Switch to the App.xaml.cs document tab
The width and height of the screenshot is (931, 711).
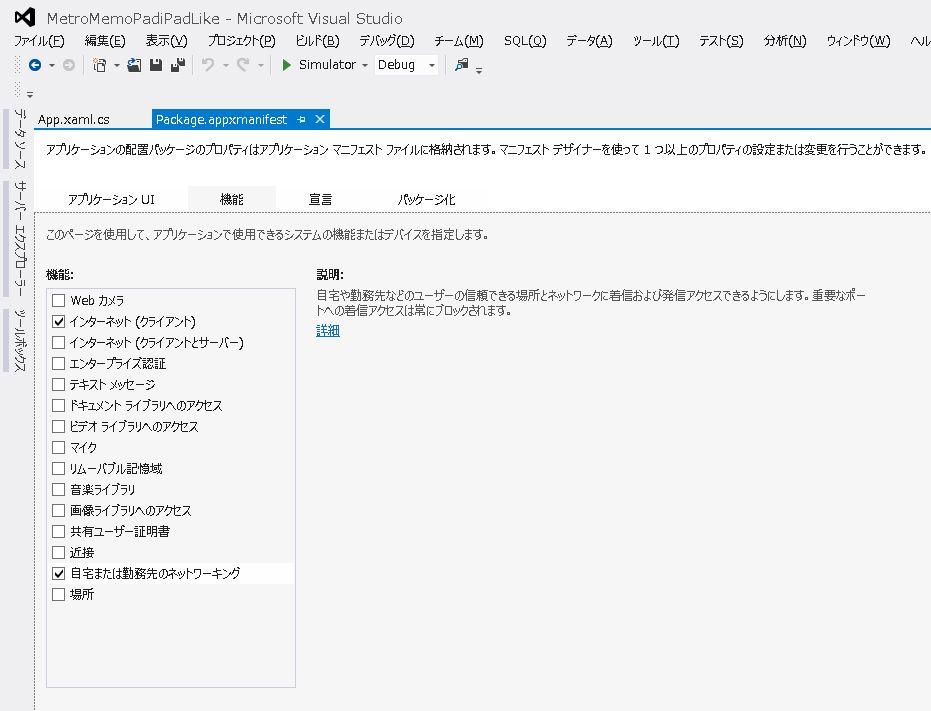pyautogui.click(x=74, y=119)
